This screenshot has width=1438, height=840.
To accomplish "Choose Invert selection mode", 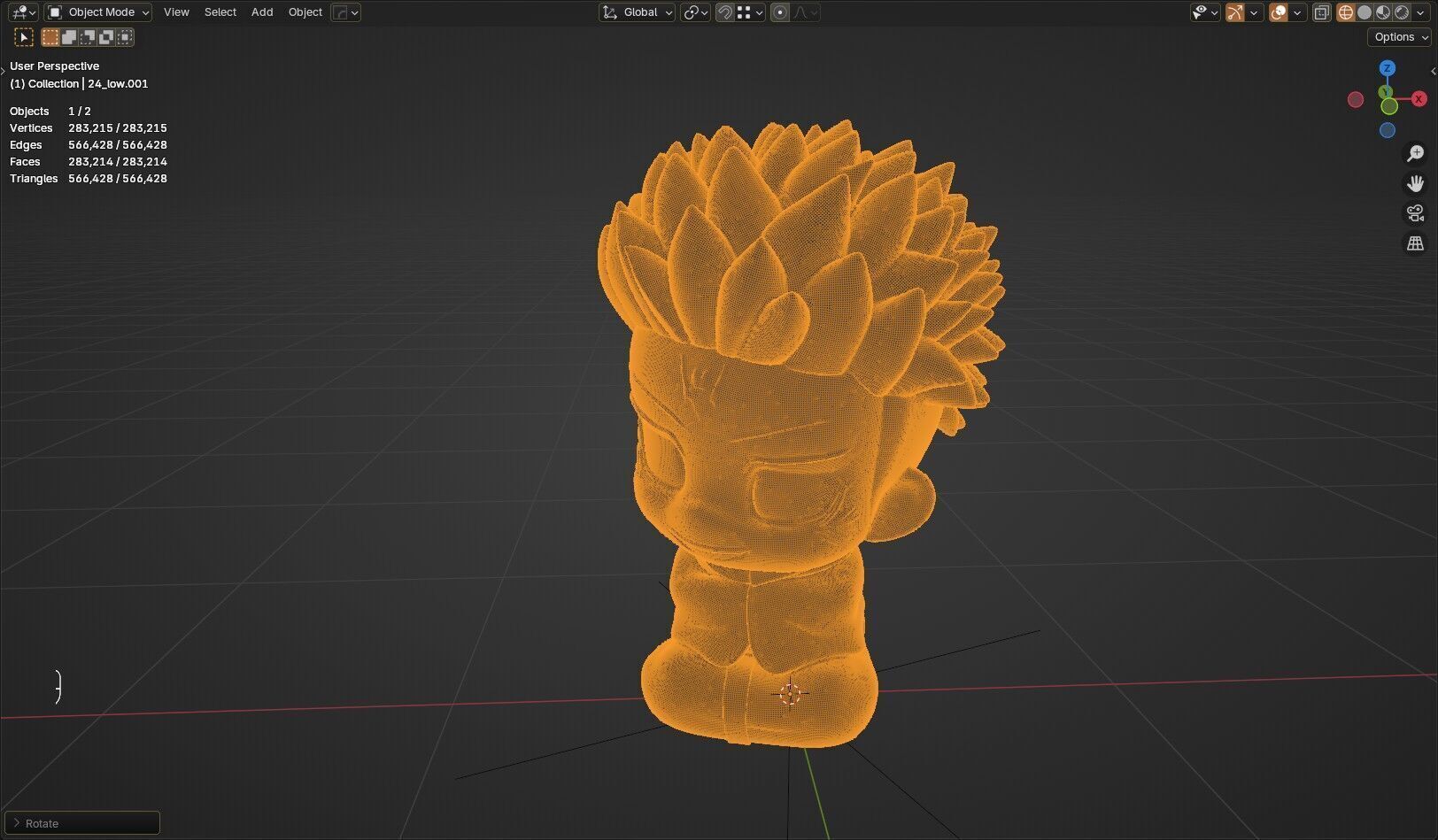I will point(106,37).
